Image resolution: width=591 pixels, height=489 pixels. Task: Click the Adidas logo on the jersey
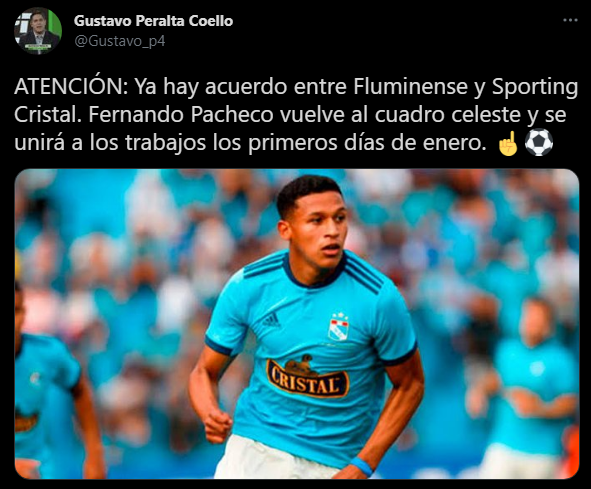(271, 320)
